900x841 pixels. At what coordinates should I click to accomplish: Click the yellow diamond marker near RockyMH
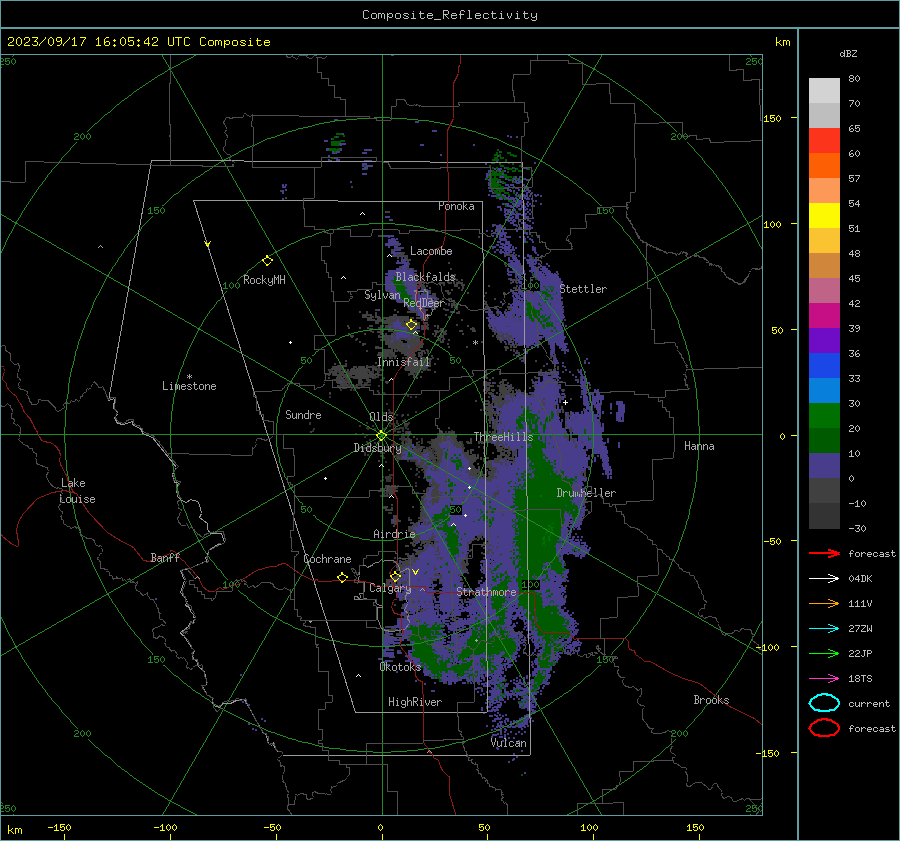click(x=267, y=261)
